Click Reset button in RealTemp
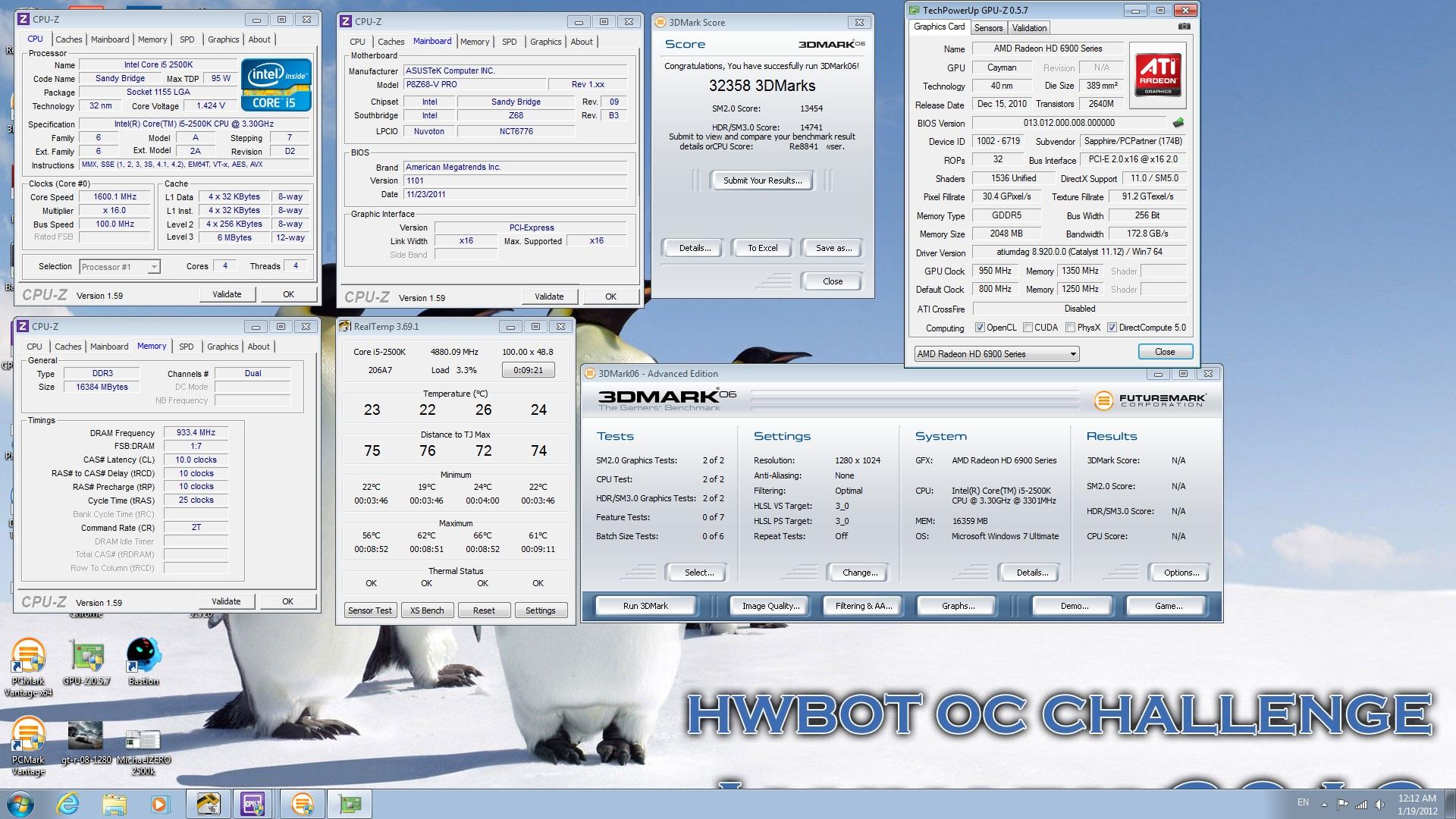This screenshot has width=1456, height=819. (484, 610)
